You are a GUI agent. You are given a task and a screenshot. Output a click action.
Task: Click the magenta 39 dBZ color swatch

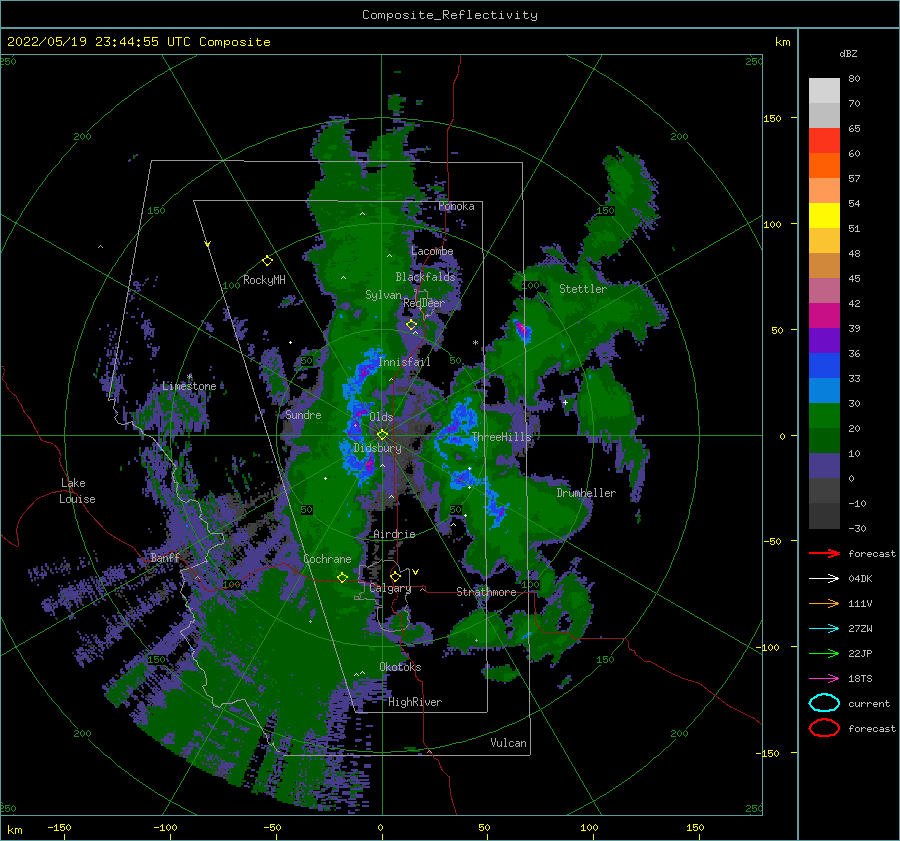coord(824,316)
